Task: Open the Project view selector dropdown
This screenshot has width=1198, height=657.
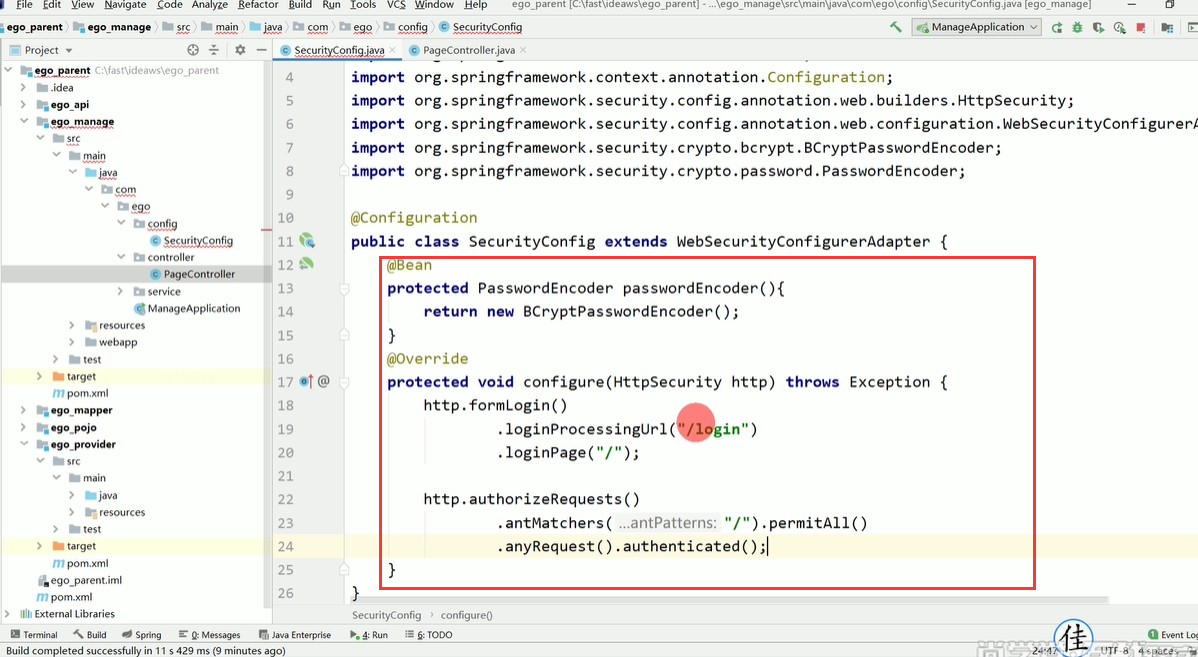Action: tap(41, 50)
